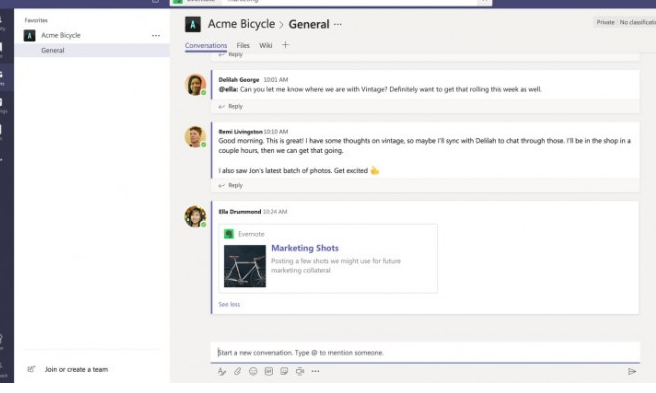Click Acme Bicycle breadcrumb in channel header

coord(241,24)
